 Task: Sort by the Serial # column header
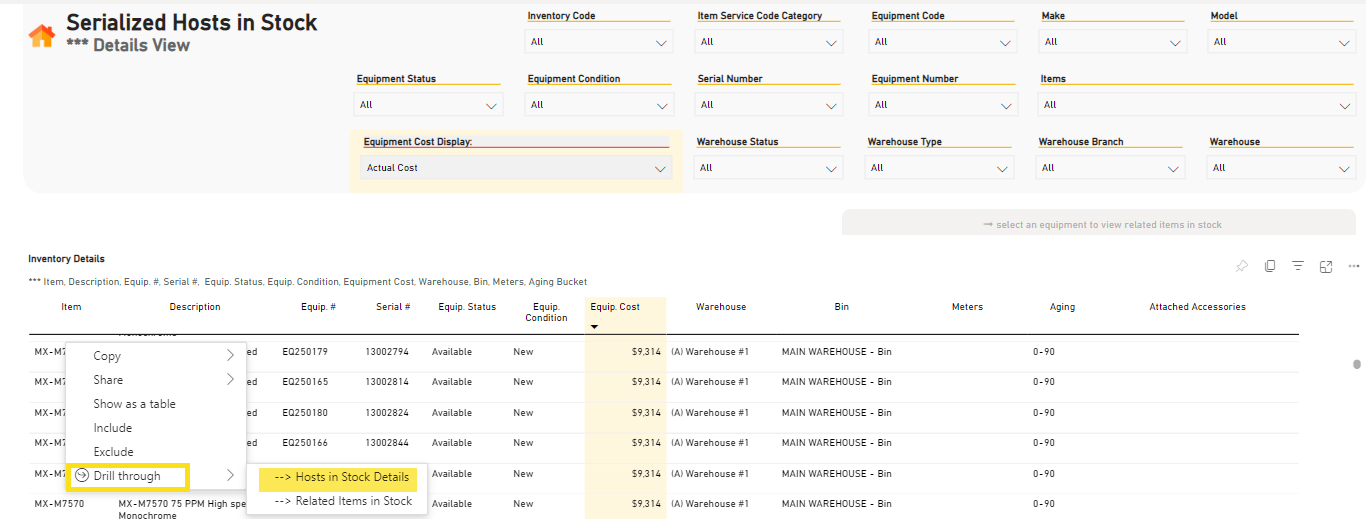click(393, 307)
